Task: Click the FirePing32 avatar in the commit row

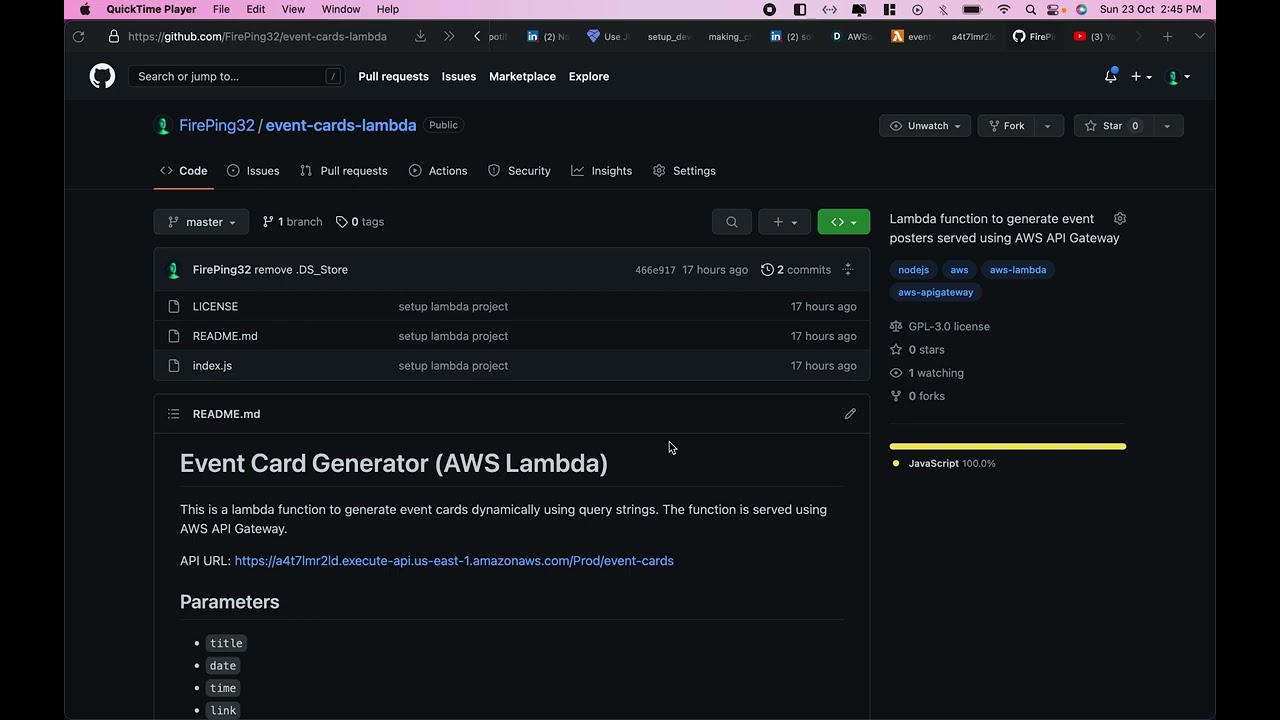Action: (x=174, y=270)
